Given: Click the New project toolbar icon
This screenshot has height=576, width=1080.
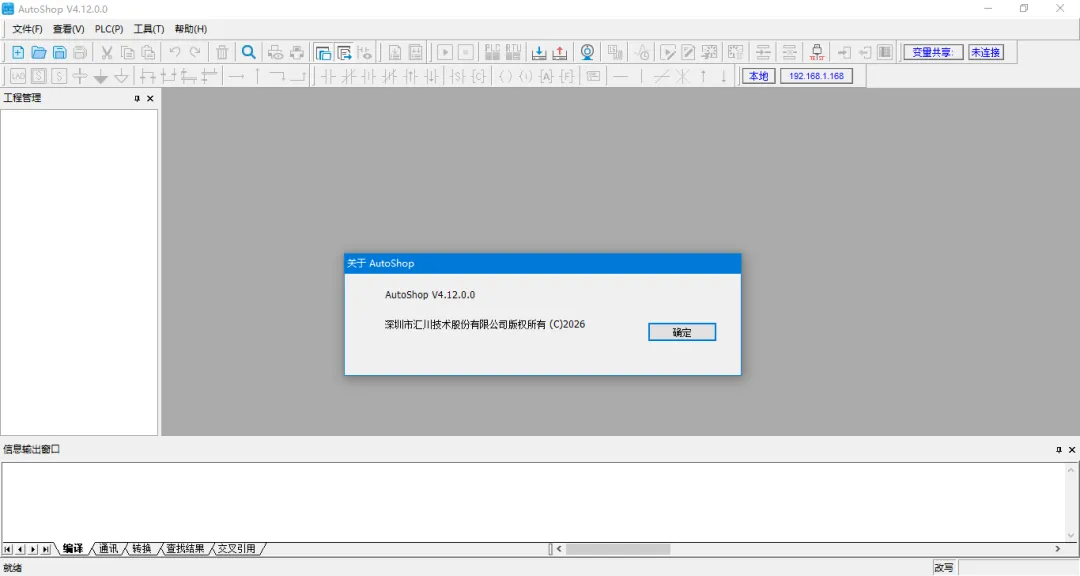Looking at the screenshot, I should point(18,52).
